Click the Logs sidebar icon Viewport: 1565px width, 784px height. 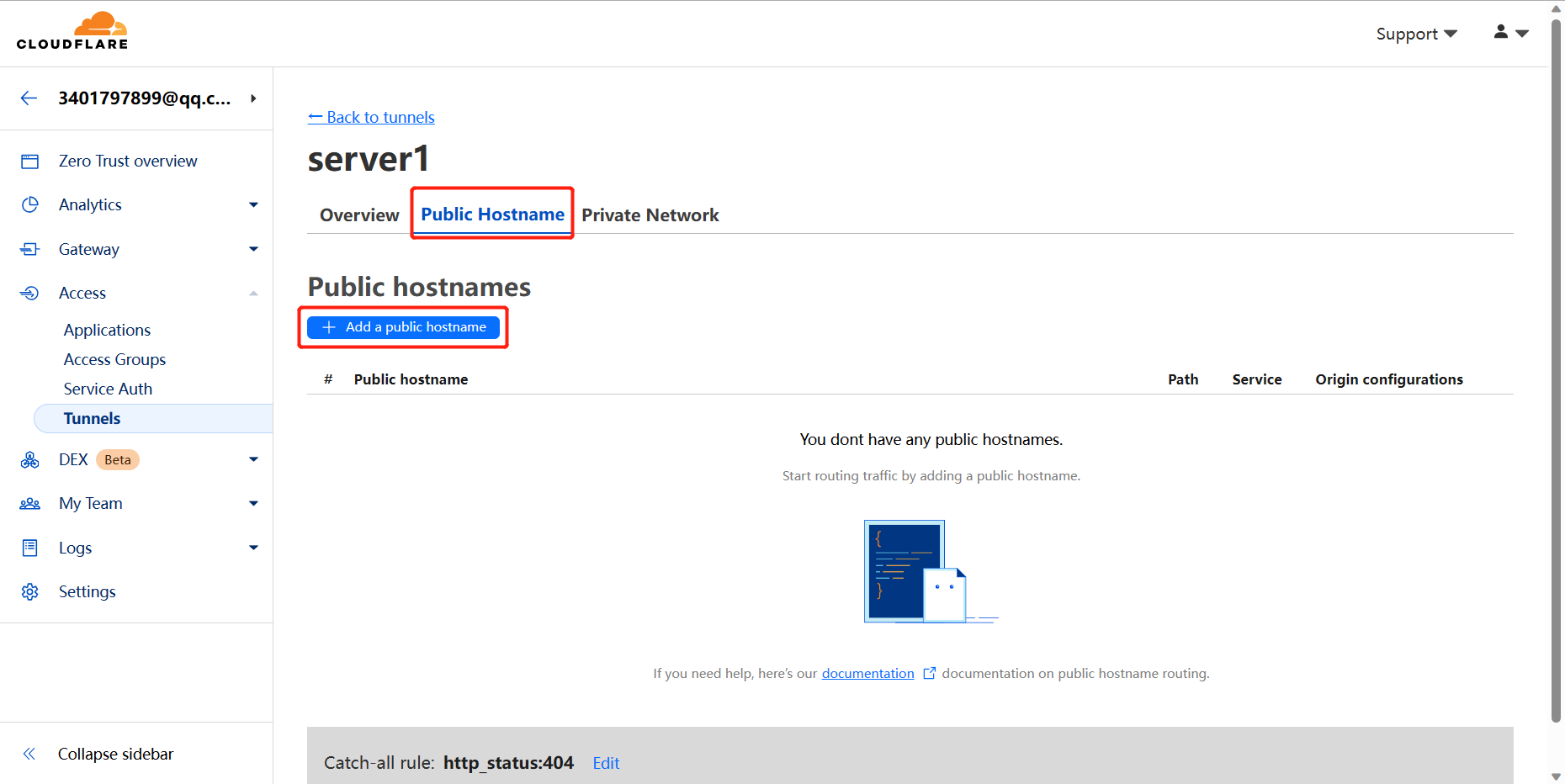pos(30,548)
